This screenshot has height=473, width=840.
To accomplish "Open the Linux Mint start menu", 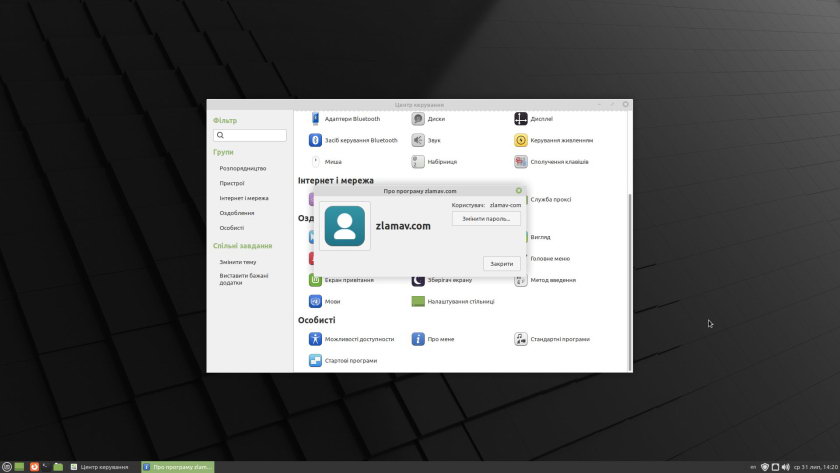I will 6,467.
